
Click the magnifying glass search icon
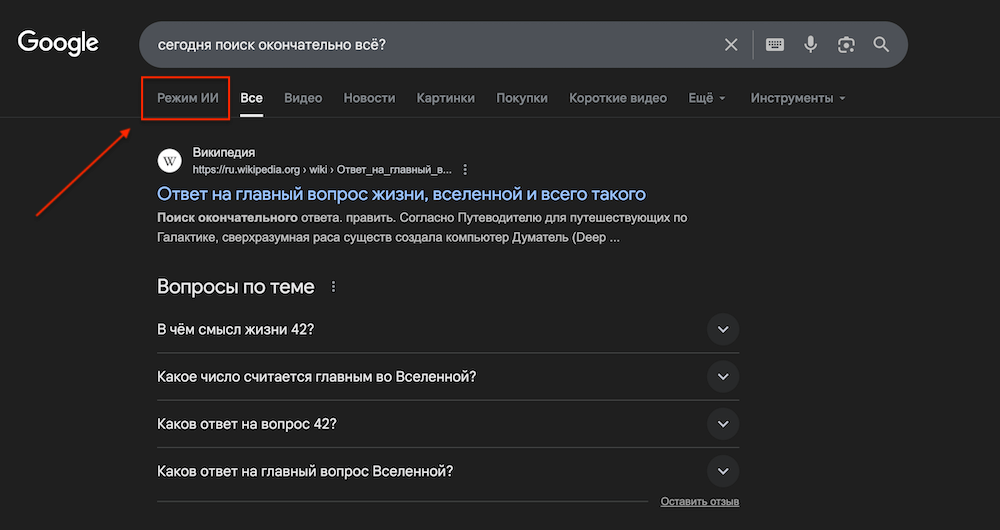tap(881, 45)
